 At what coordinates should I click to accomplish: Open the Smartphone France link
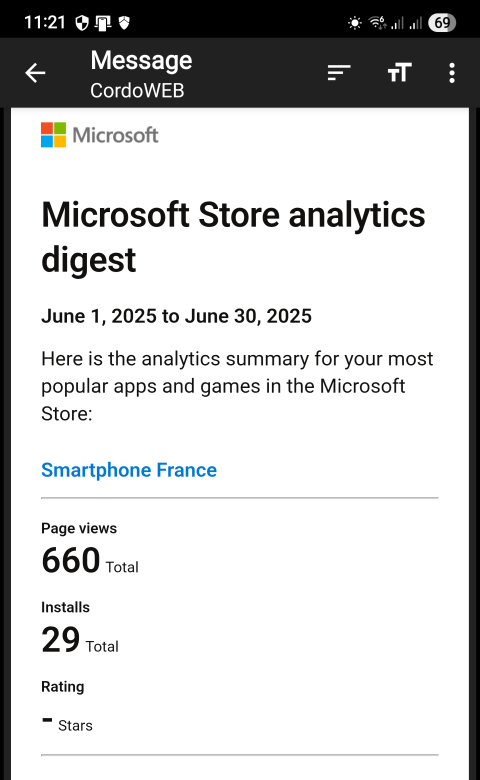(129, 470)
